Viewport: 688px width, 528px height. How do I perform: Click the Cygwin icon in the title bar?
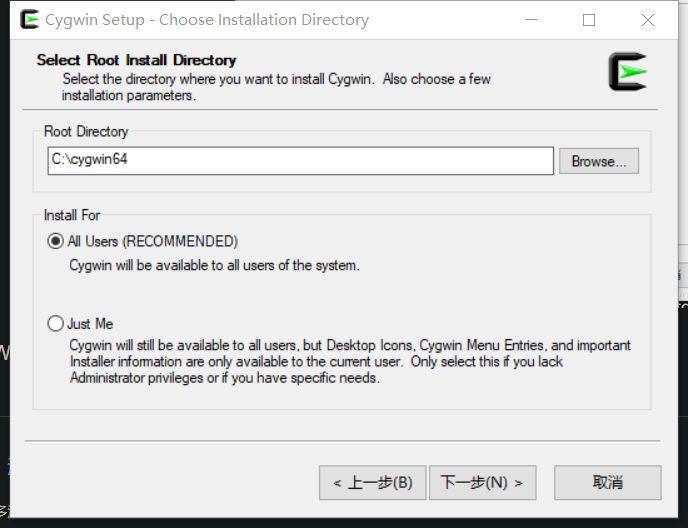point(30,20)
